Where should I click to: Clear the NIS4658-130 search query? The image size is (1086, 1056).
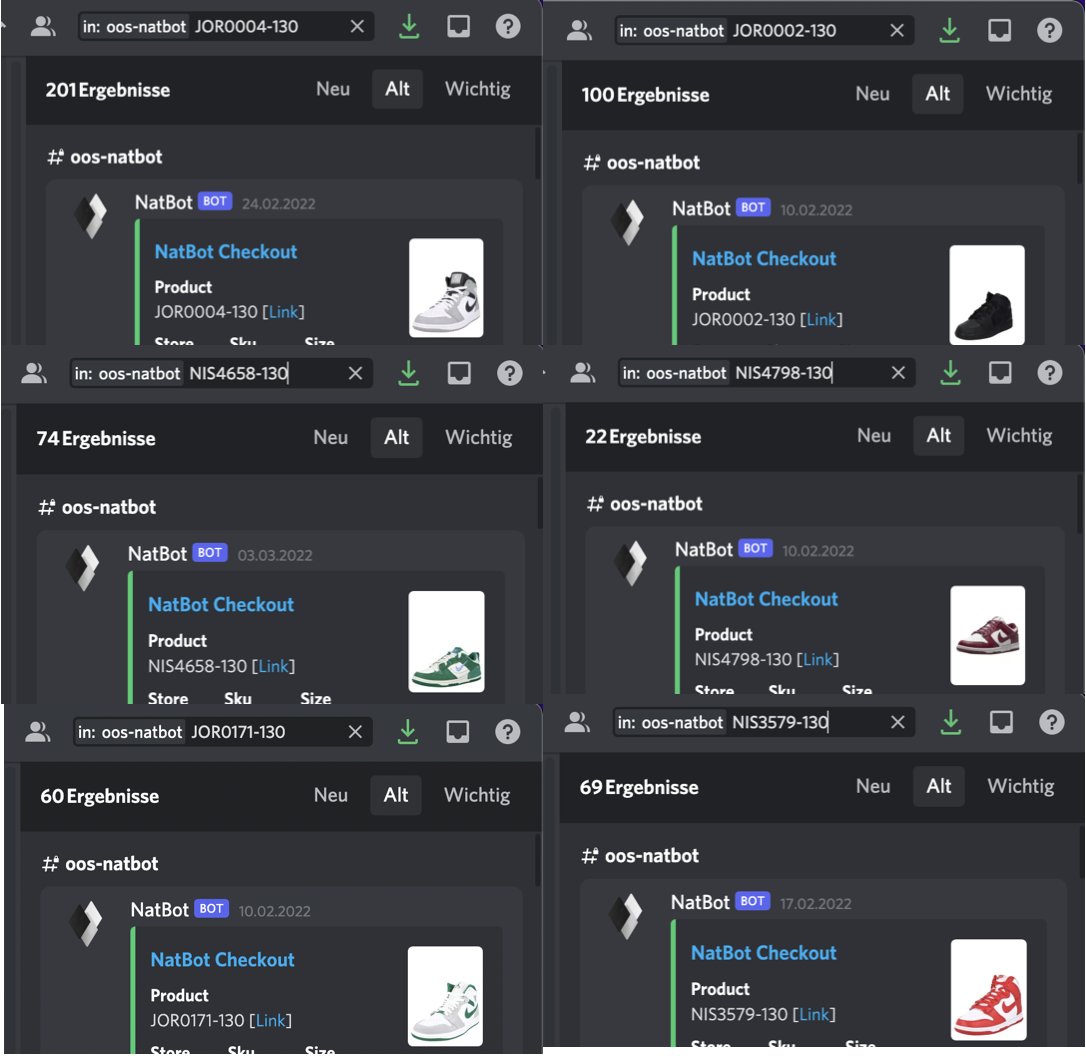point(355,374)
